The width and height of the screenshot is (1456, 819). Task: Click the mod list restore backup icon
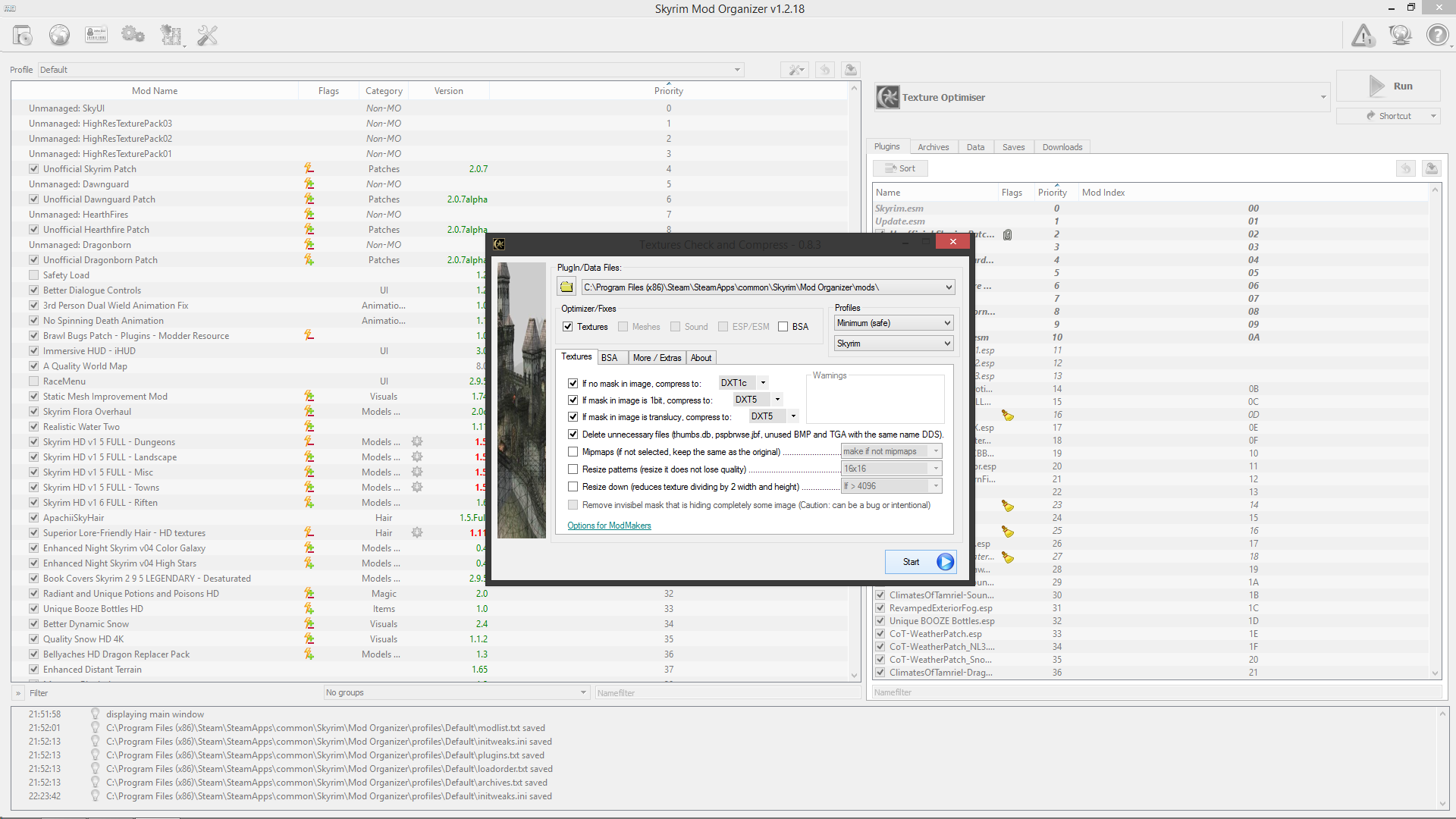(x=825, y=70)
